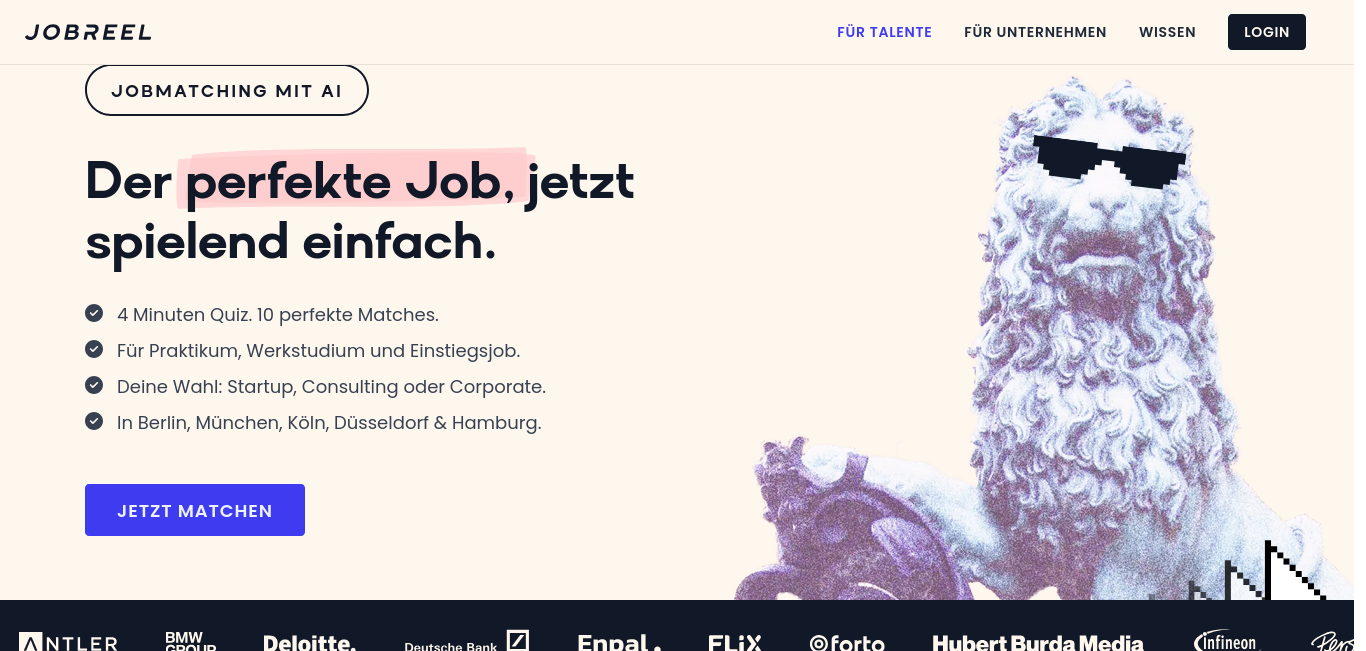Click the Hubert Burda Media logo
The image size is (1366, 651).
(x=1038, y=642)
